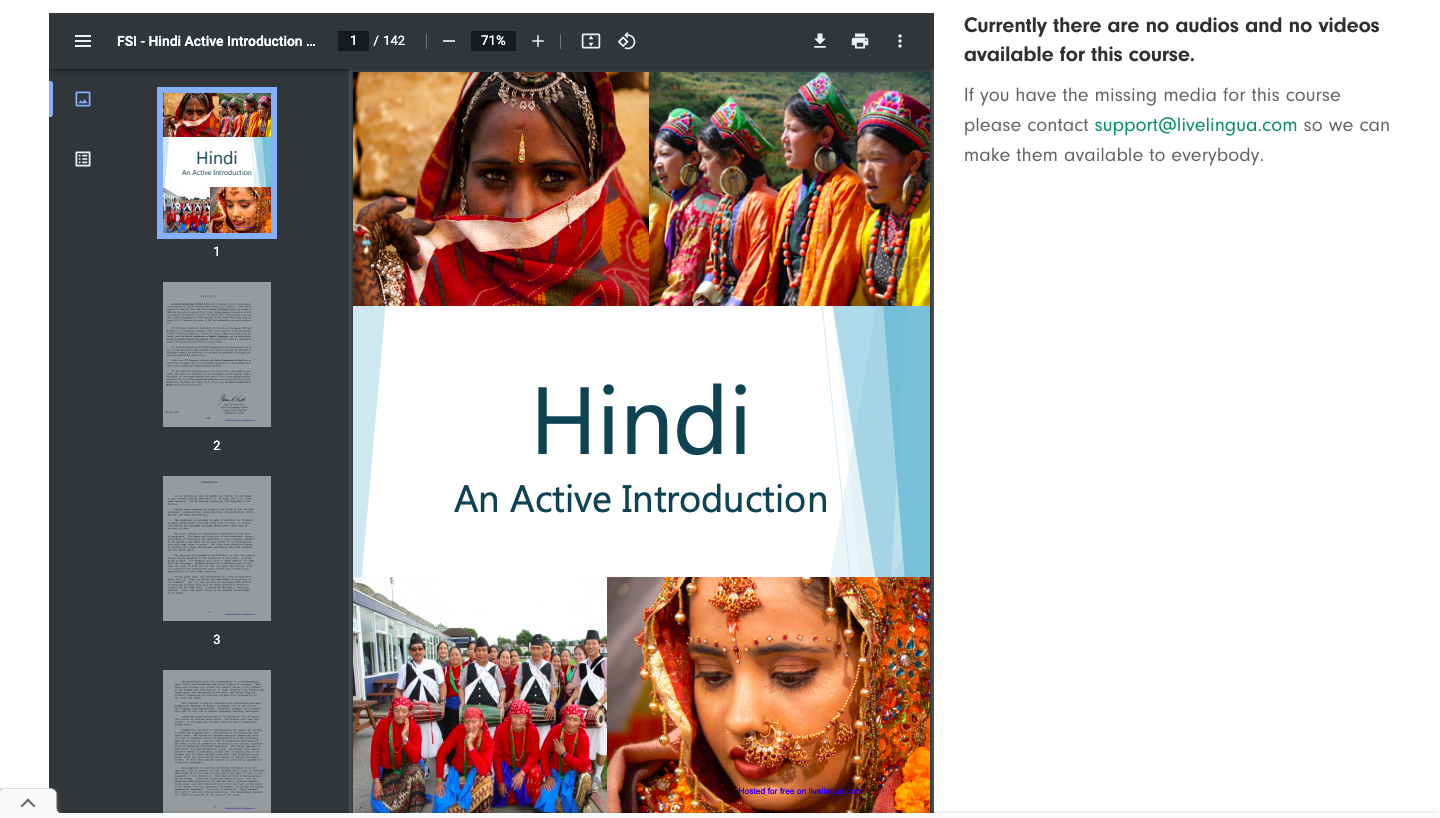Switch to thumbnail view in sidebar

(83, 99)
